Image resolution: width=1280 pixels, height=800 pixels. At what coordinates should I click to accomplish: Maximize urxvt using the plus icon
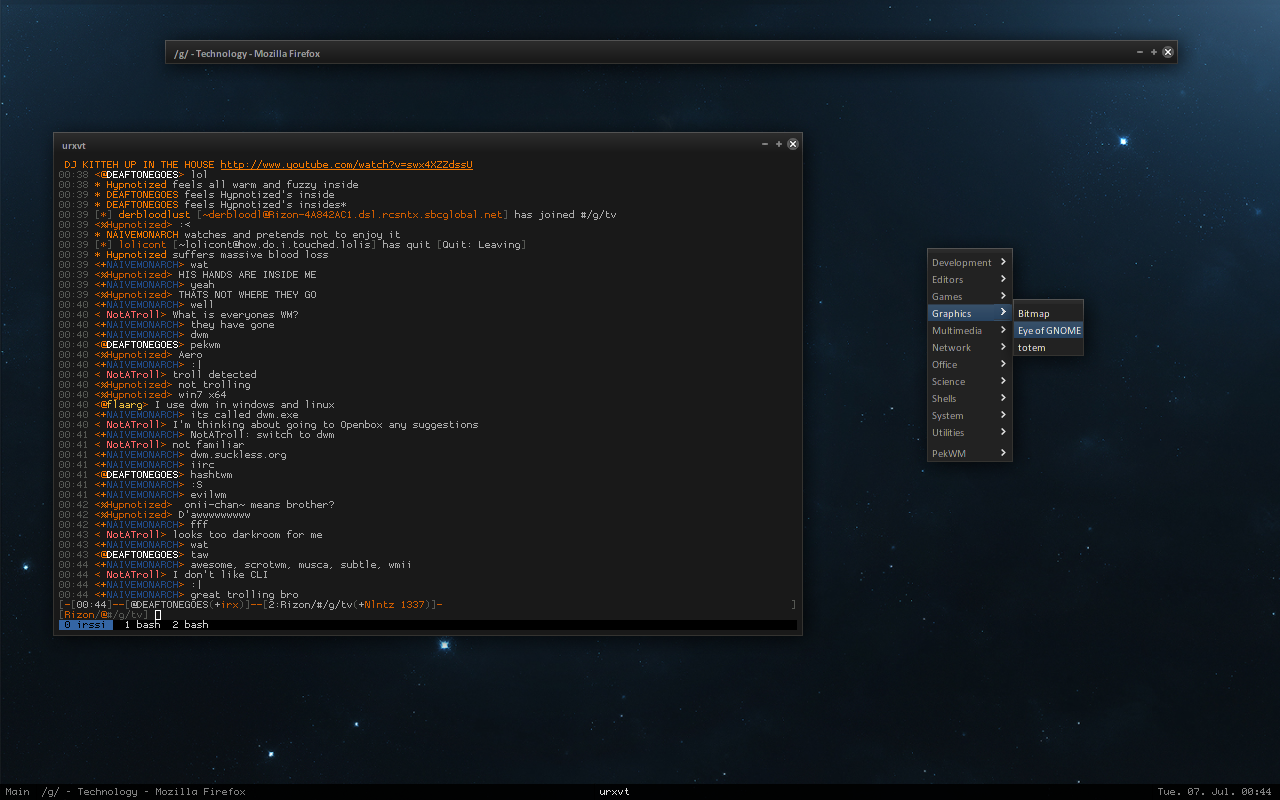click(779, 144)
